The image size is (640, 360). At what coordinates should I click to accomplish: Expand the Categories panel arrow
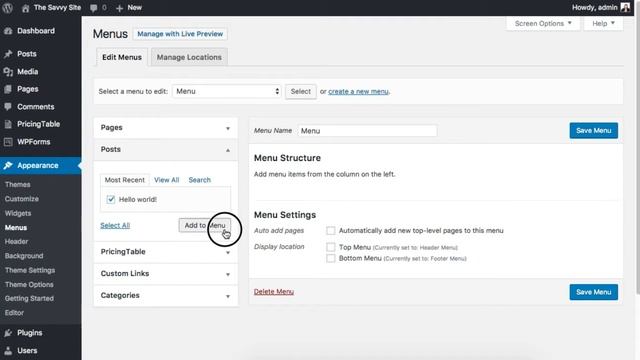(228, 296)
